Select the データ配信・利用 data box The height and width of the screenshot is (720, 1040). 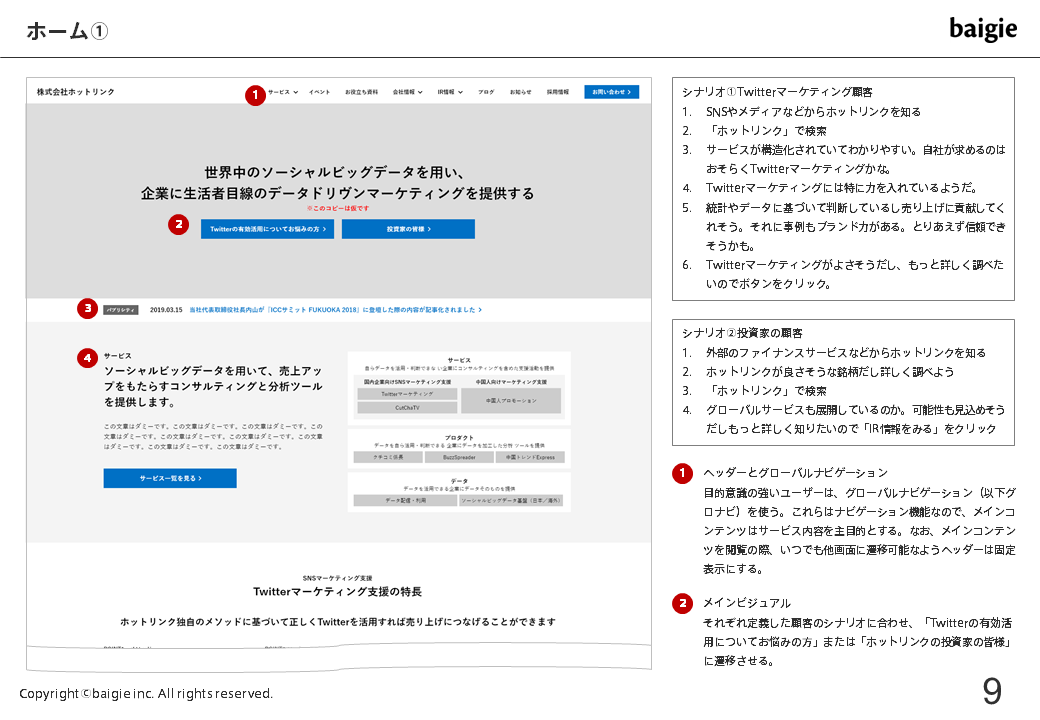[x=405, y=501]
